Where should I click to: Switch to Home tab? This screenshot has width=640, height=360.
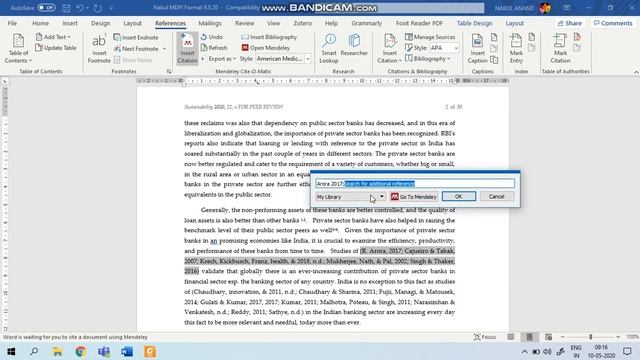[40, 23]
